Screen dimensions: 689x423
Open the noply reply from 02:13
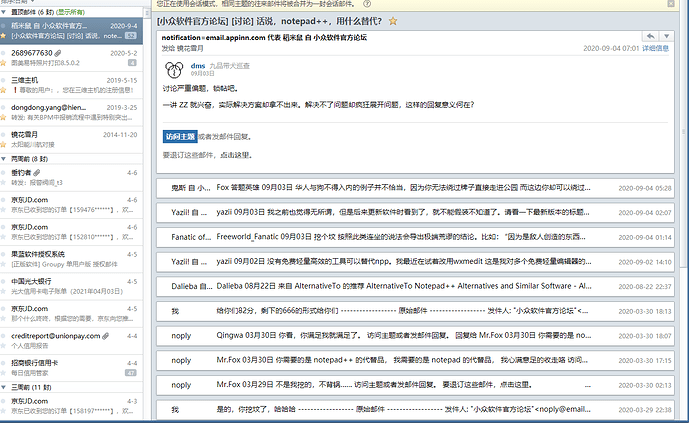[415, 385]
